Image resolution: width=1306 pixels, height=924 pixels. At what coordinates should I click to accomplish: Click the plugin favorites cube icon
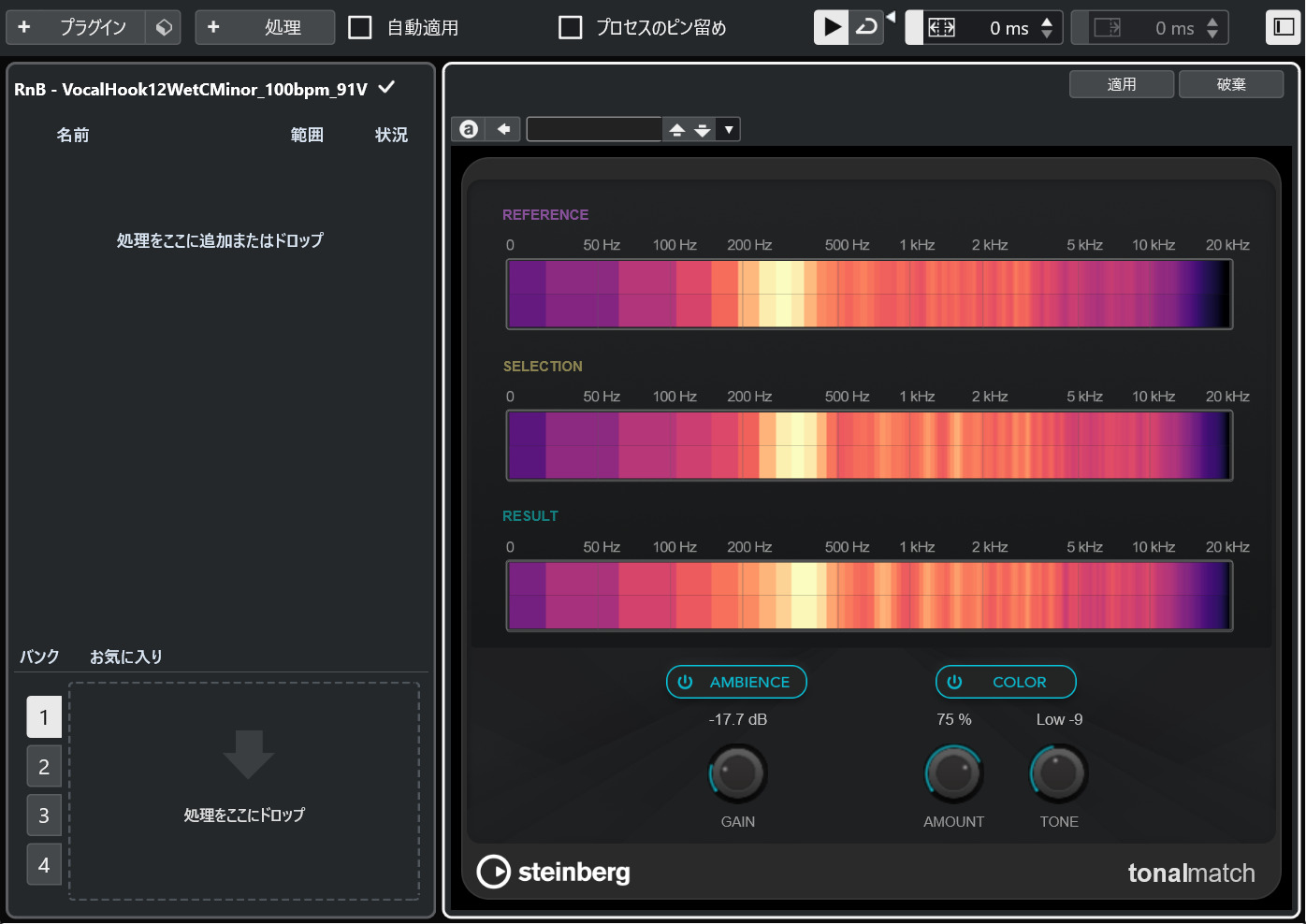[164, 27]
